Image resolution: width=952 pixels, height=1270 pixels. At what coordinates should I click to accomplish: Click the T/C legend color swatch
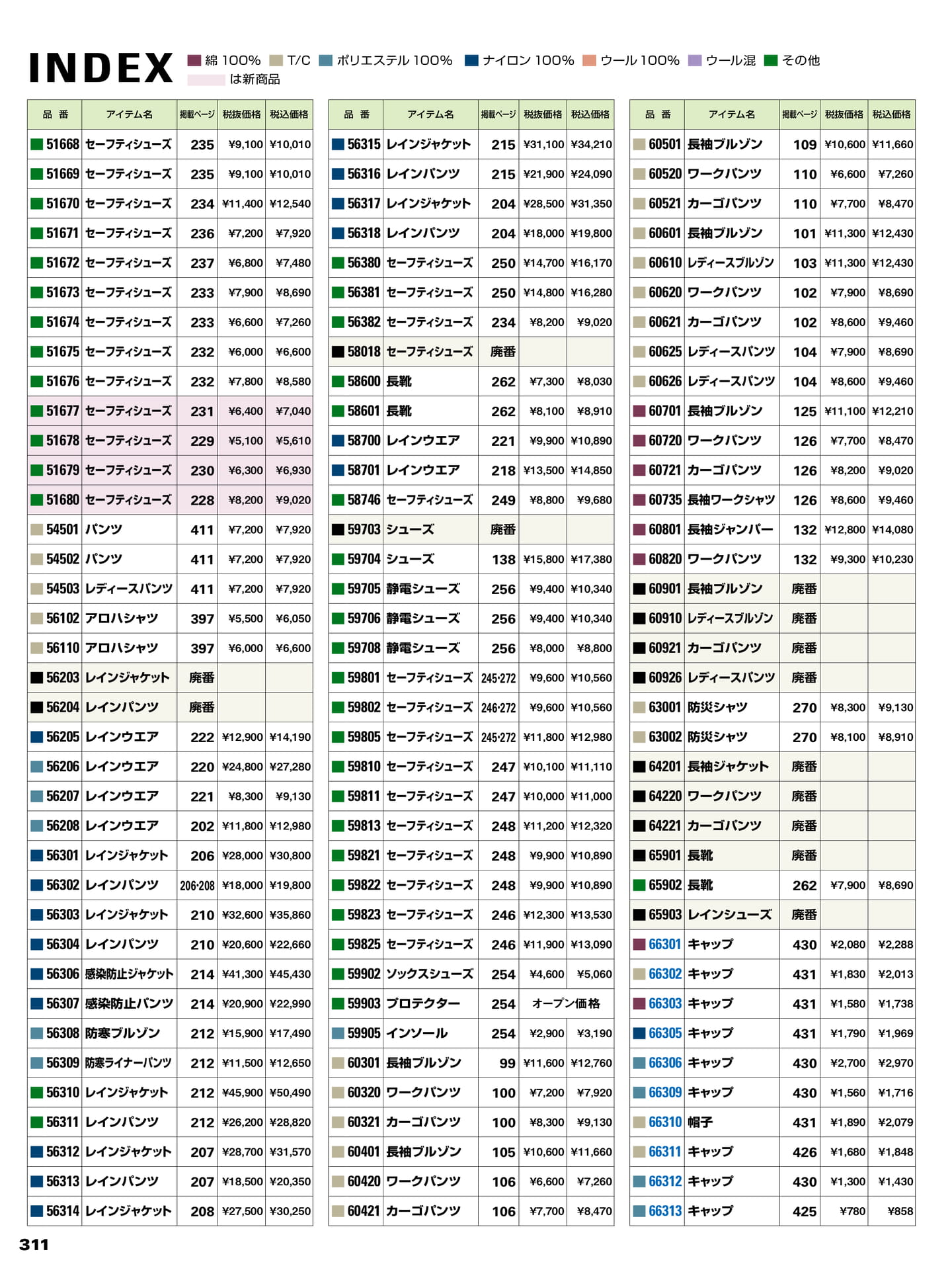(276, 61)
